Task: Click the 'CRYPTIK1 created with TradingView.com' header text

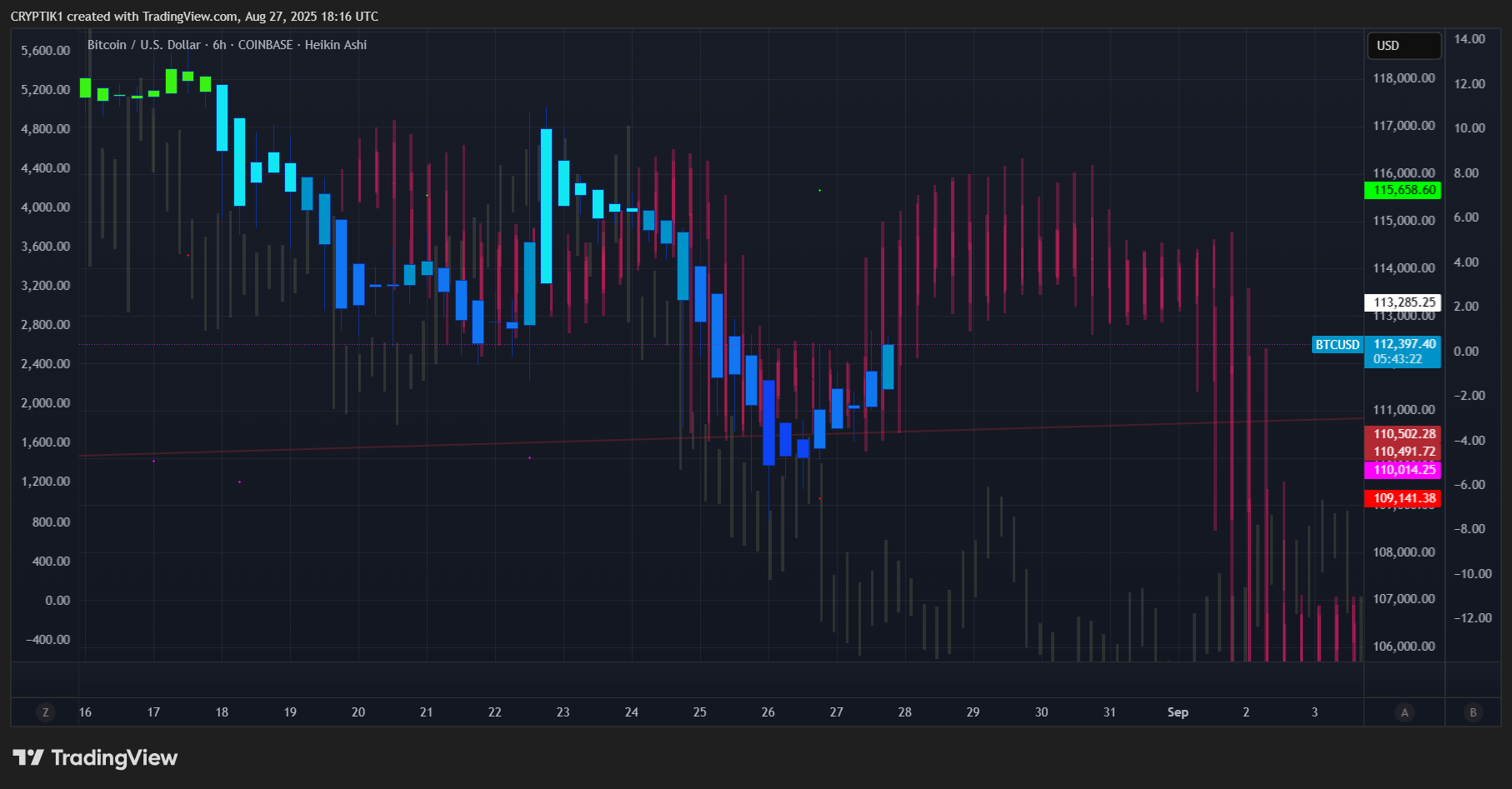Action: 124,17
